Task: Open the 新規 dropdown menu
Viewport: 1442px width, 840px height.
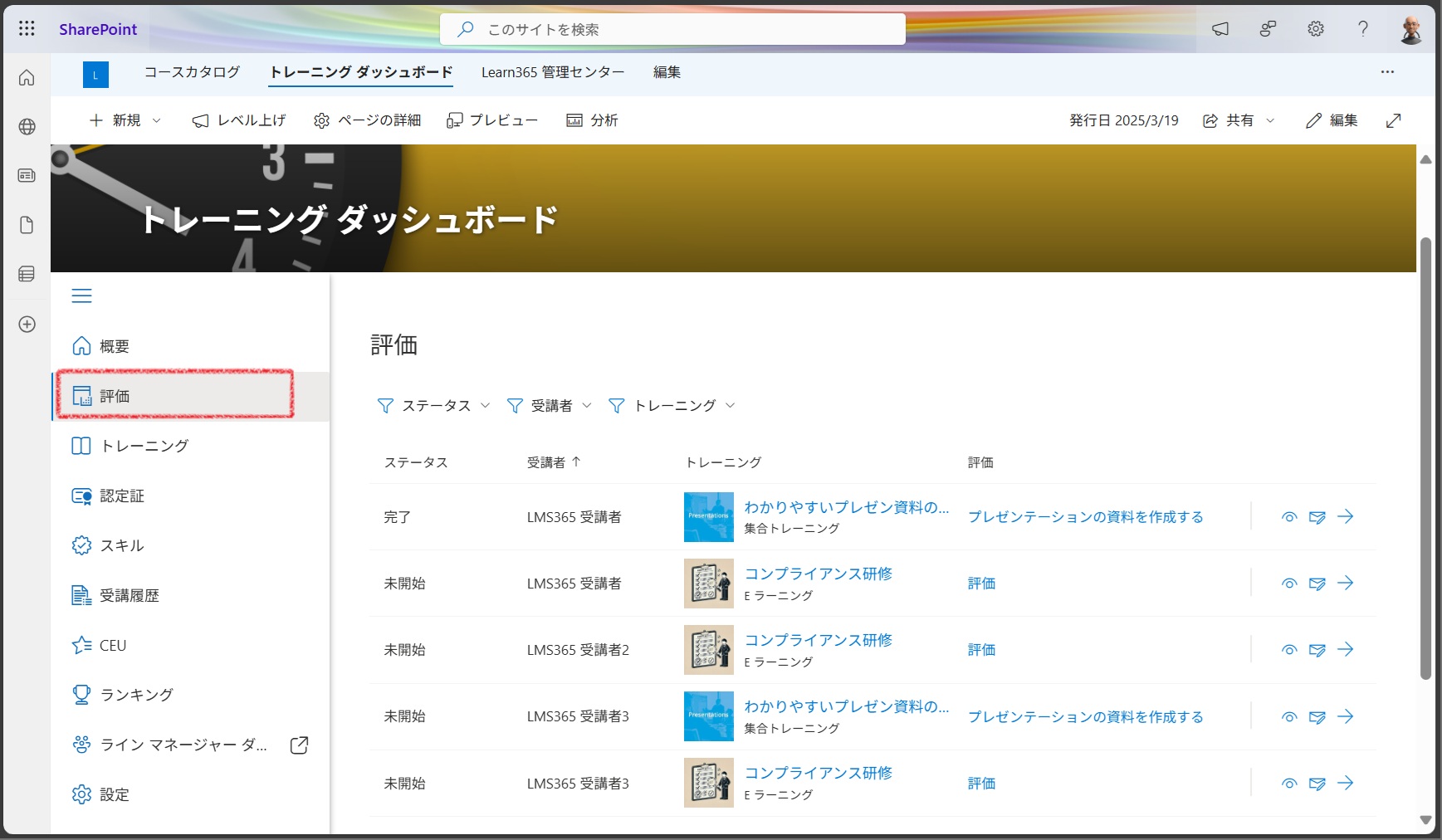Action: [125, 120]
